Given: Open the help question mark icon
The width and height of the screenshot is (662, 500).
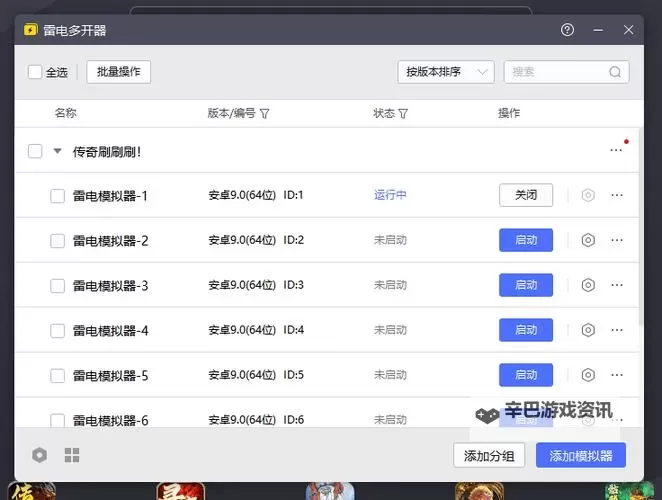Looking at the screenshot, I should pyautogui.click(x=567, y=30).
